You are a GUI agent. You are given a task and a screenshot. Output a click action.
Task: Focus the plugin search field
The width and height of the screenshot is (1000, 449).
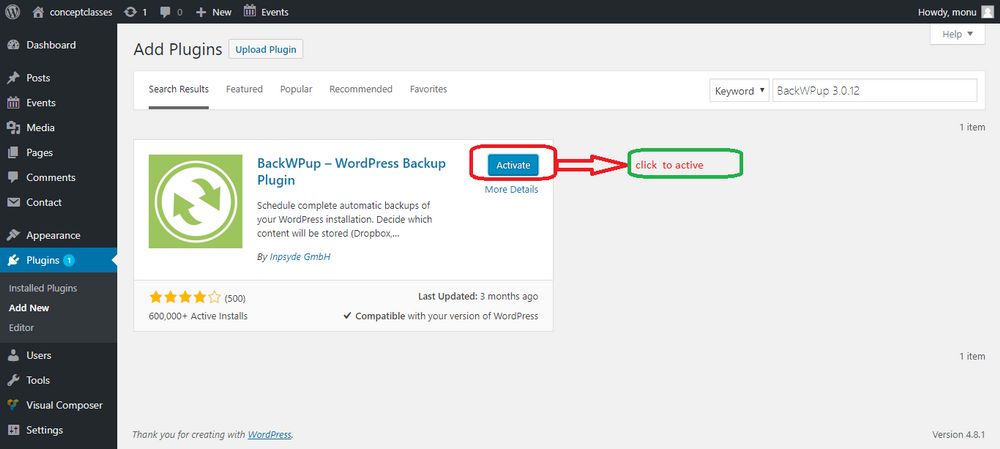click(874, 91)
